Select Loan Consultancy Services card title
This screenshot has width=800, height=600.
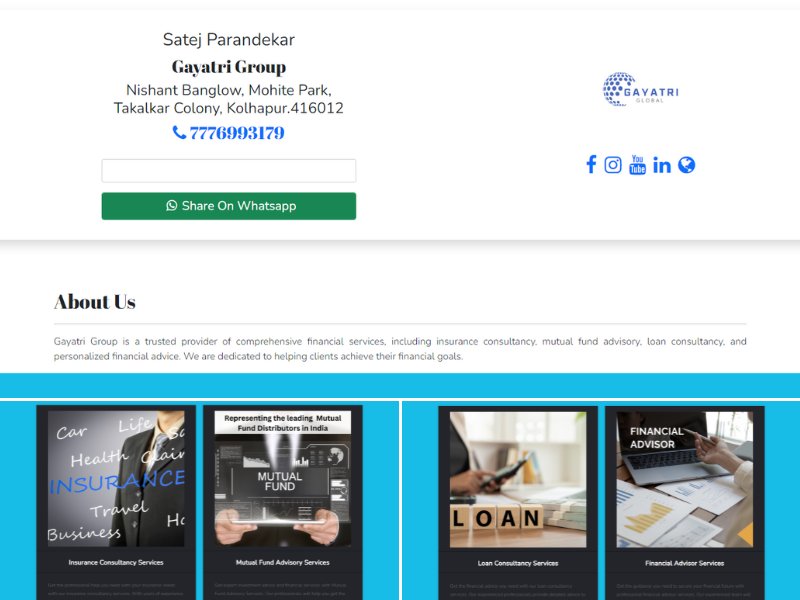[x=518, y=563]
